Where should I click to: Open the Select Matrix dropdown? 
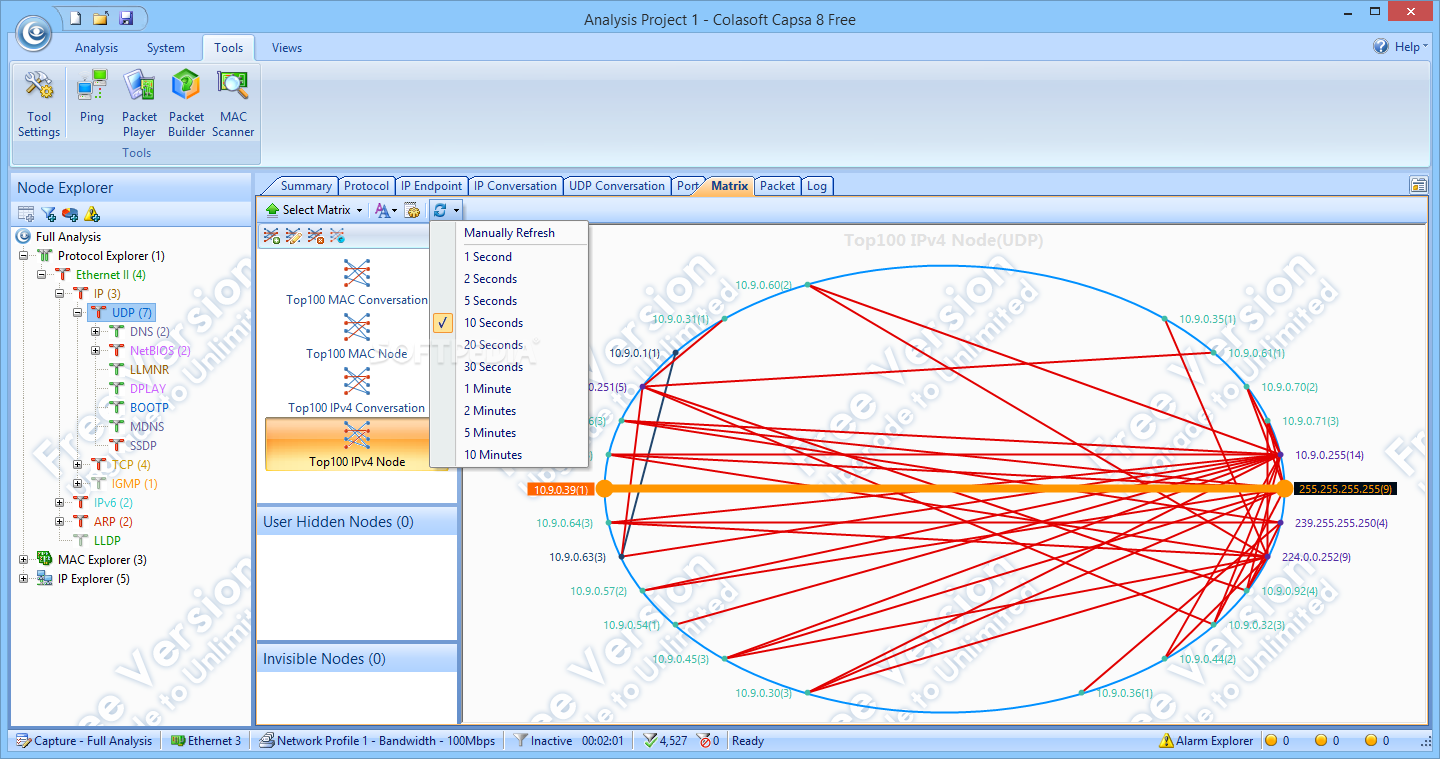(314, 210)
